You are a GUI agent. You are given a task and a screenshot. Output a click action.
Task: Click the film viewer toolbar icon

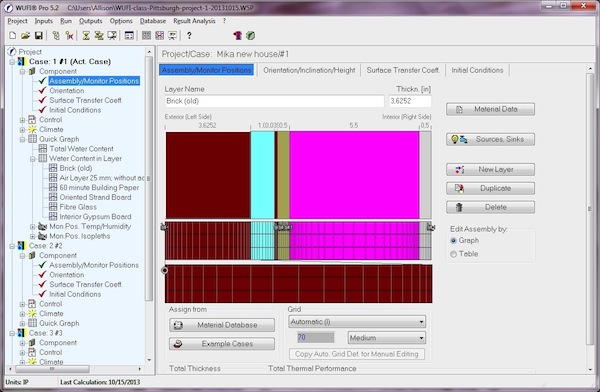[x=173, y=36]
